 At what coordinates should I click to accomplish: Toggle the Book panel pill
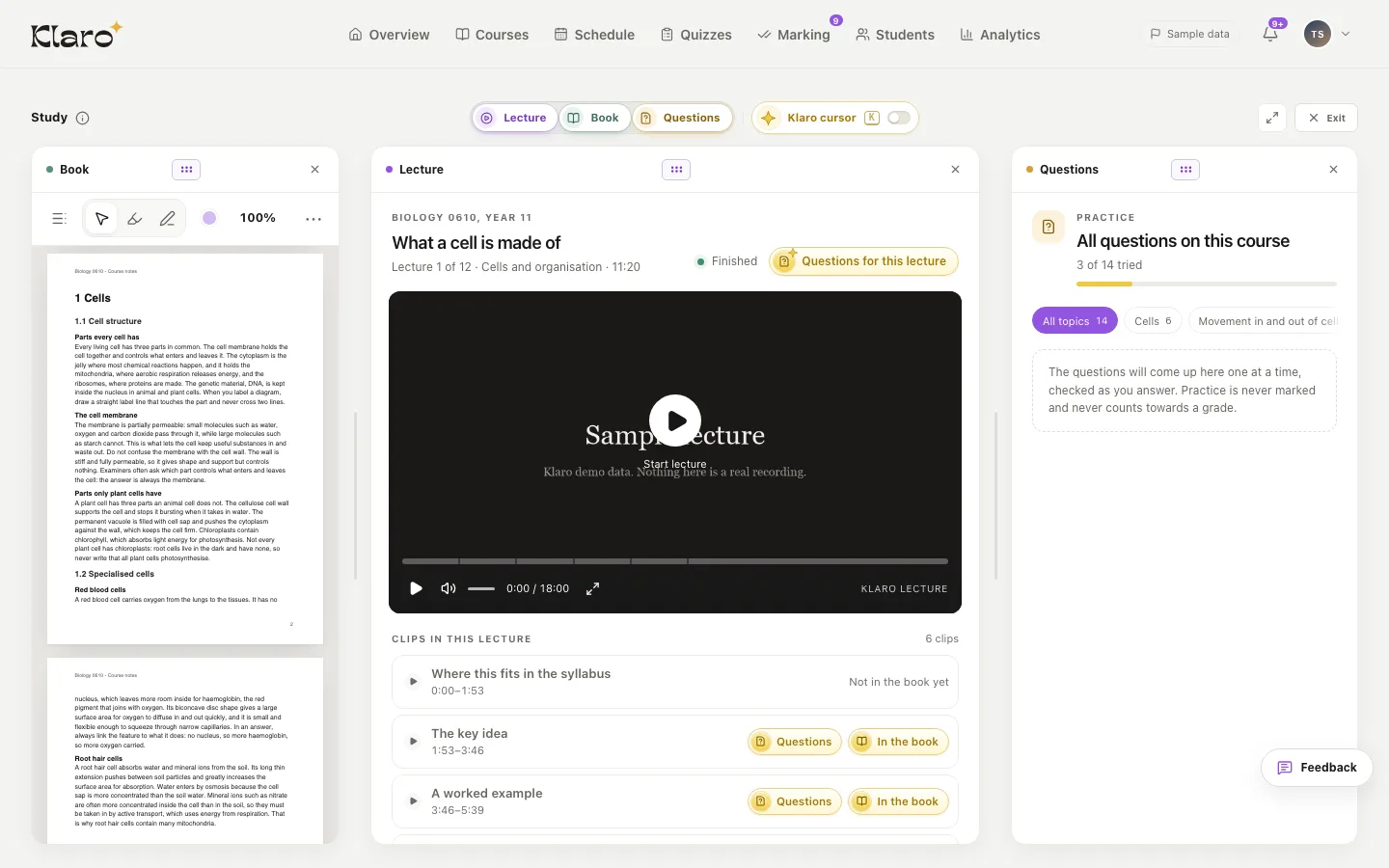595,118
